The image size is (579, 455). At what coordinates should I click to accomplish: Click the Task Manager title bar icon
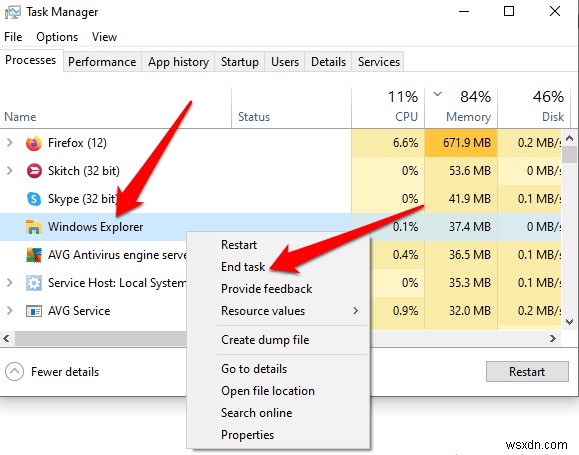13,11
